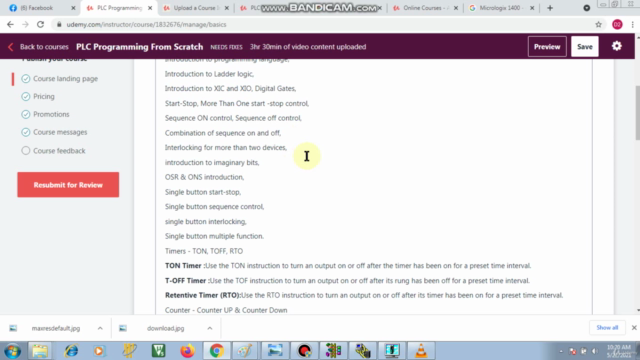
Task: Open the Course messages section
Action: coord(60,132)
